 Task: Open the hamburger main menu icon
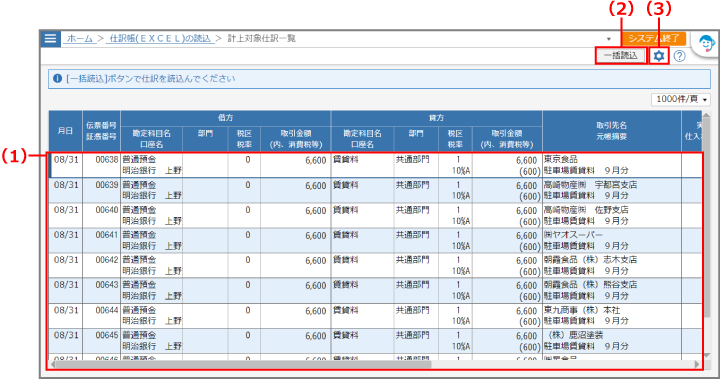coord(51,39)
